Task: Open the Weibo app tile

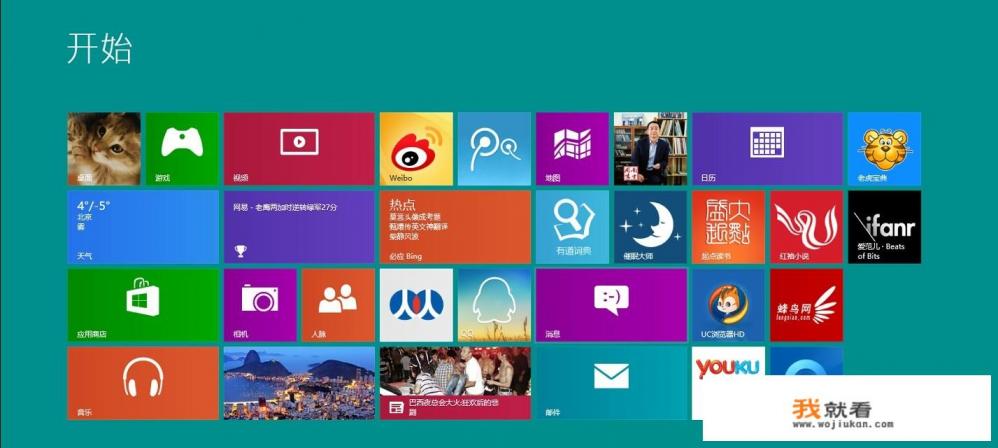Action: point(416,149)
